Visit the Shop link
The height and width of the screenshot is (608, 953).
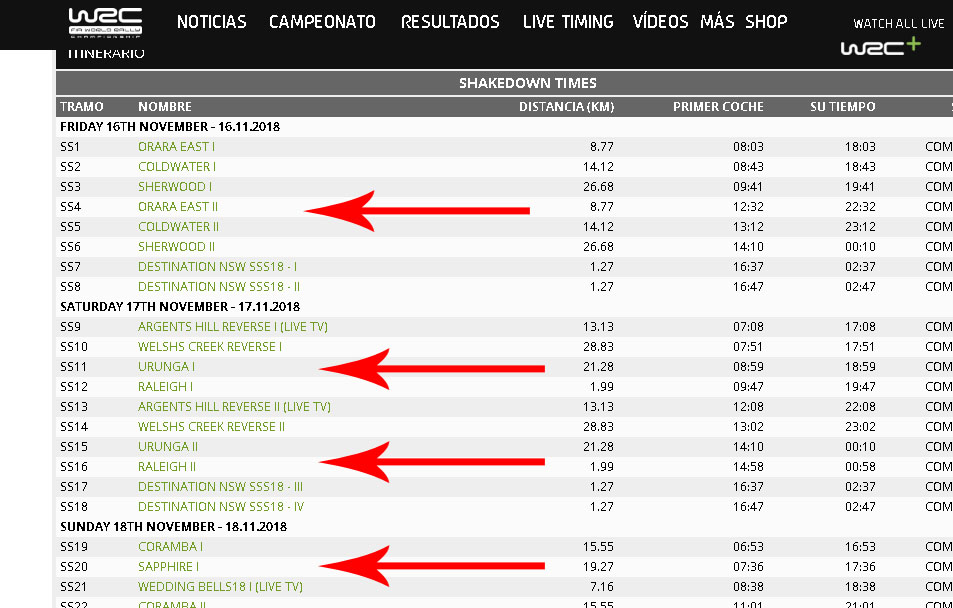coord(766,22)
